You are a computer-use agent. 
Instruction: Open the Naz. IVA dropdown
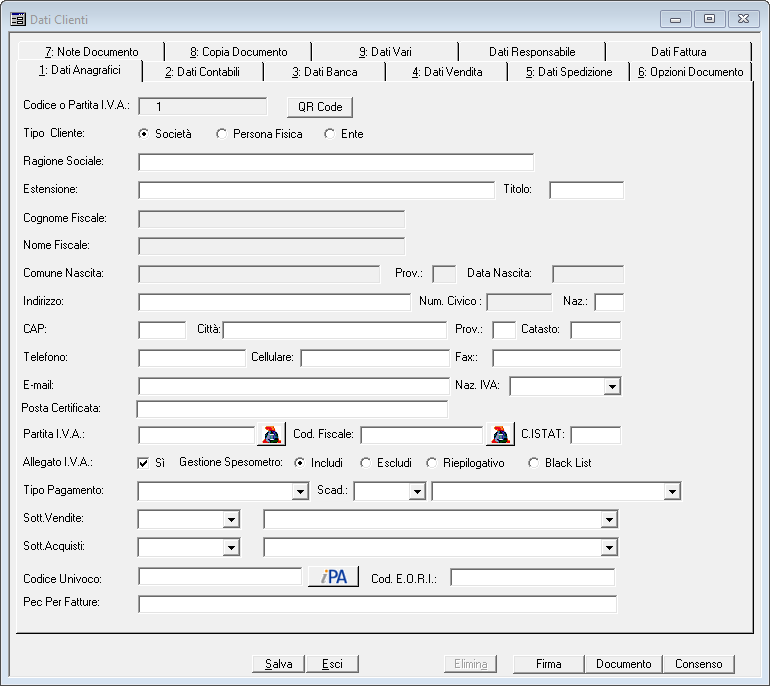coord(612,386)
